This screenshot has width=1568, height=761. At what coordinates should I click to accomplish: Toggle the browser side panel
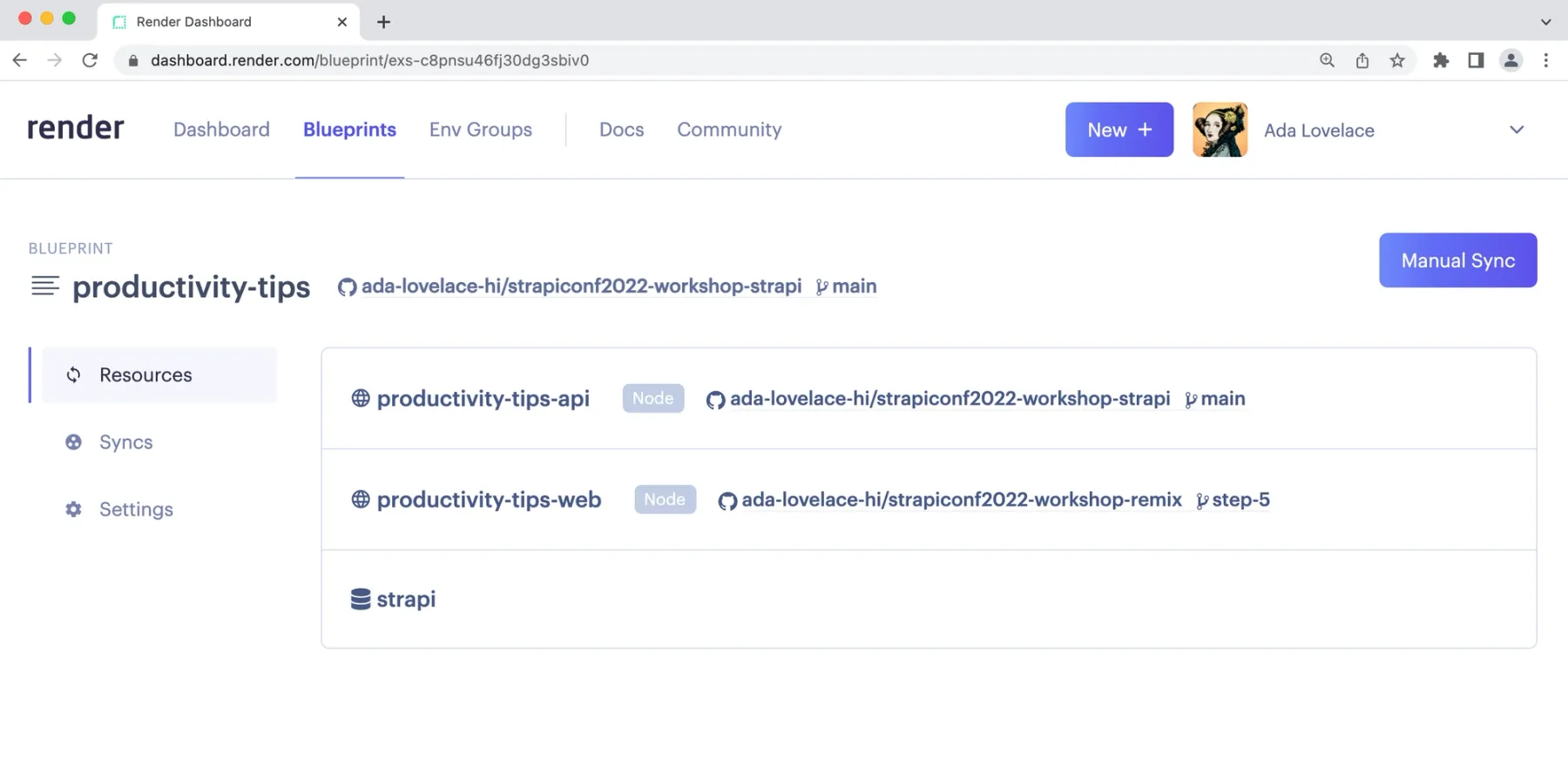tap(1476, 60)
